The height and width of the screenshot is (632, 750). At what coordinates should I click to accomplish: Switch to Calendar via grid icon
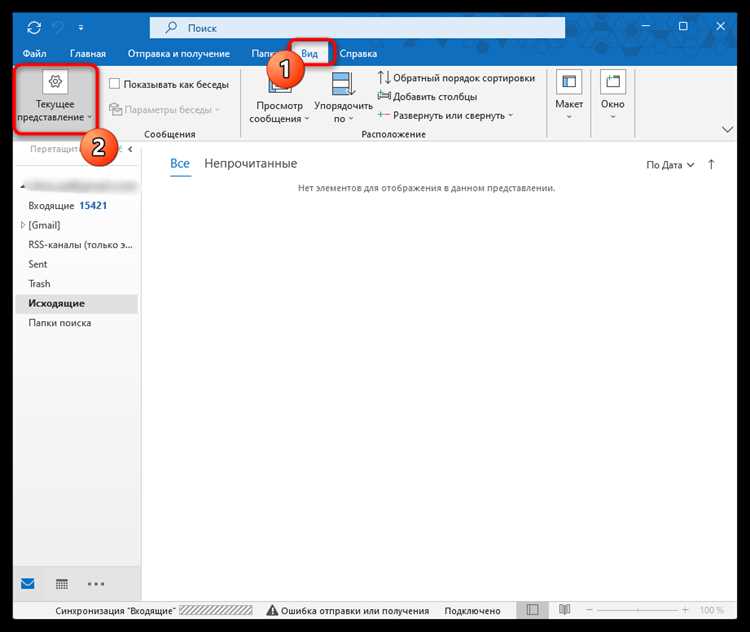pos(62,584)
